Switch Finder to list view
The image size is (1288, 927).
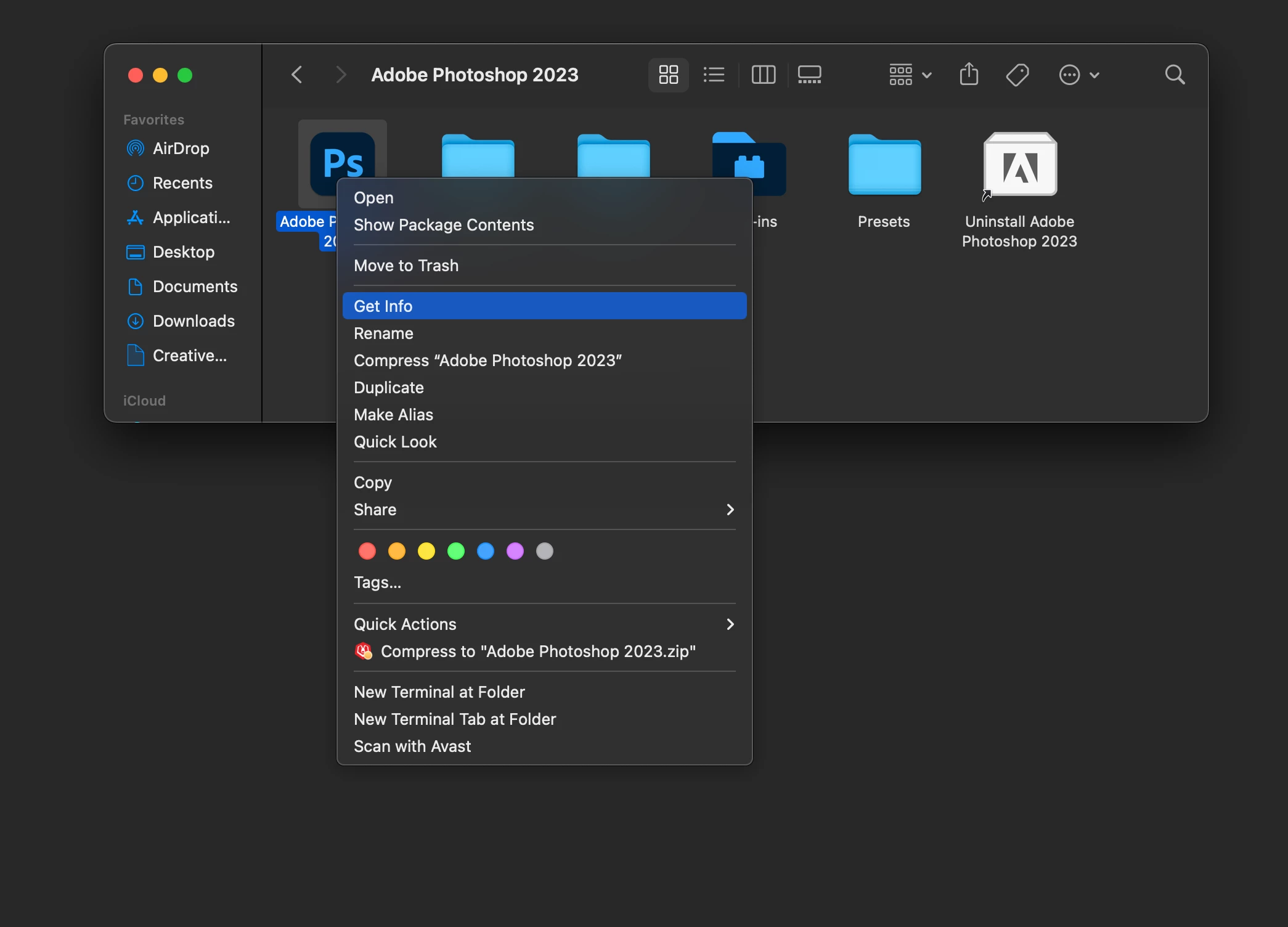tap(714, 75)
